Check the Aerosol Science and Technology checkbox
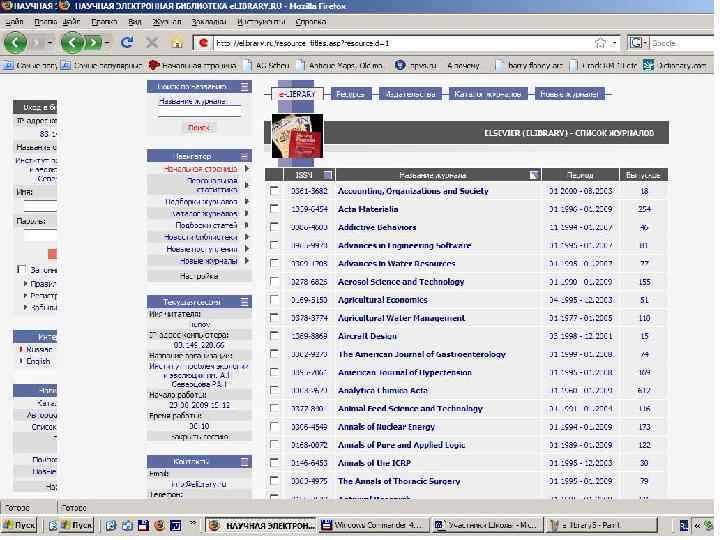Viewport: 720px width, 540px height. [x=274, y=281]
